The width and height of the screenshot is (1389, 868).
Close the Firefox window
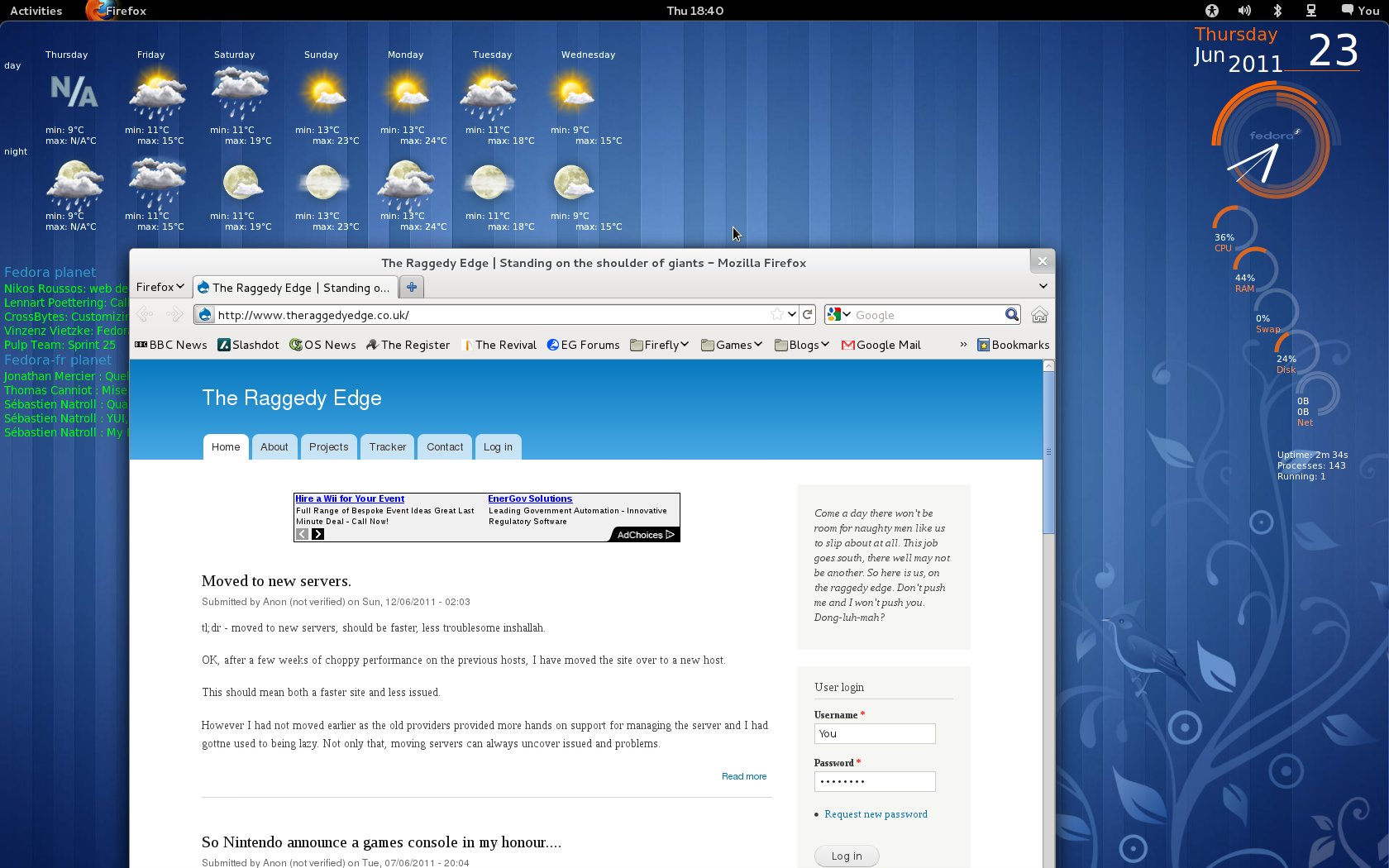[1042, 261]
